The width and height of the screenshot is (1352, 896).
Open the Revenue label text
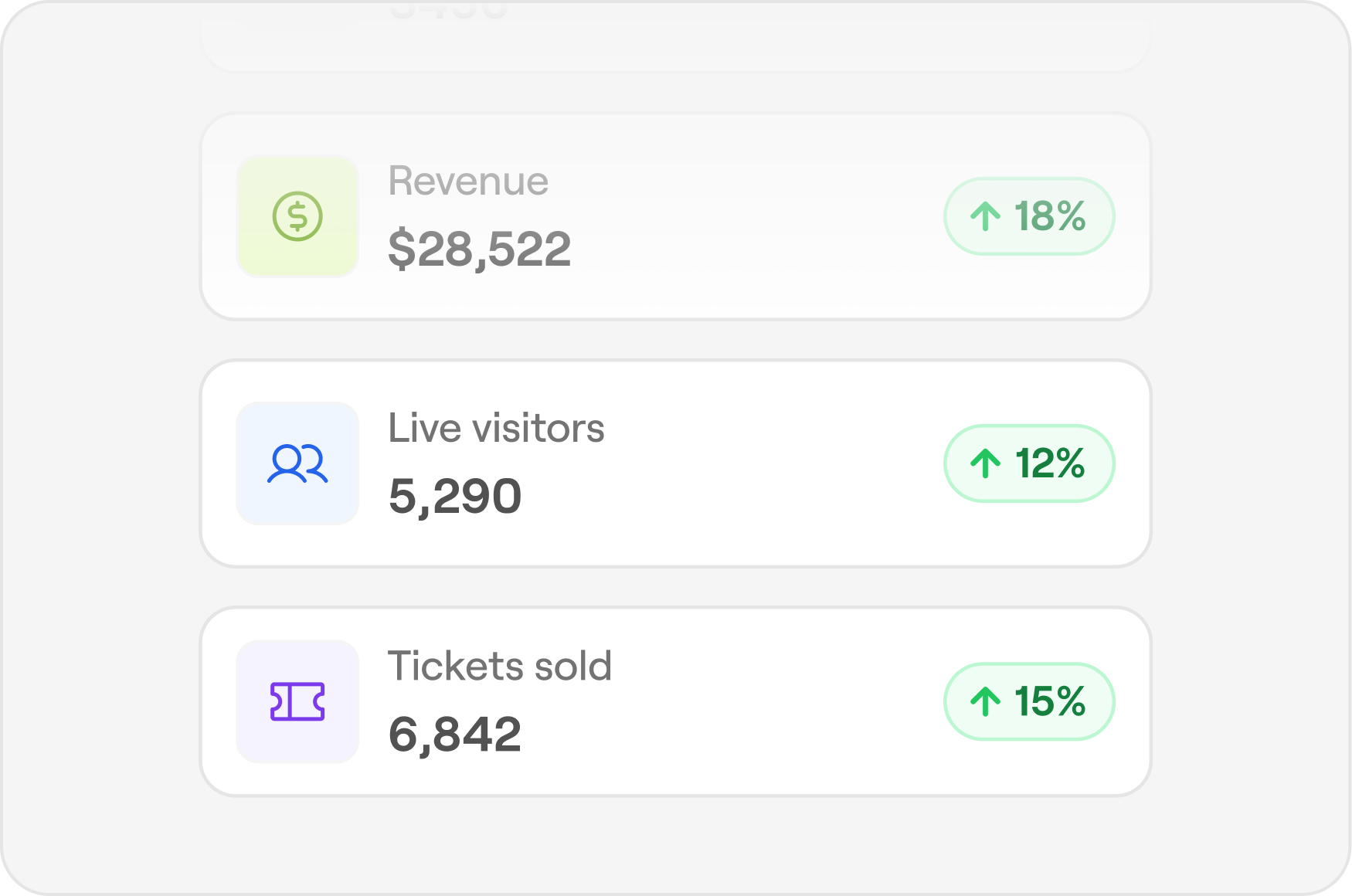click(468, 182)
